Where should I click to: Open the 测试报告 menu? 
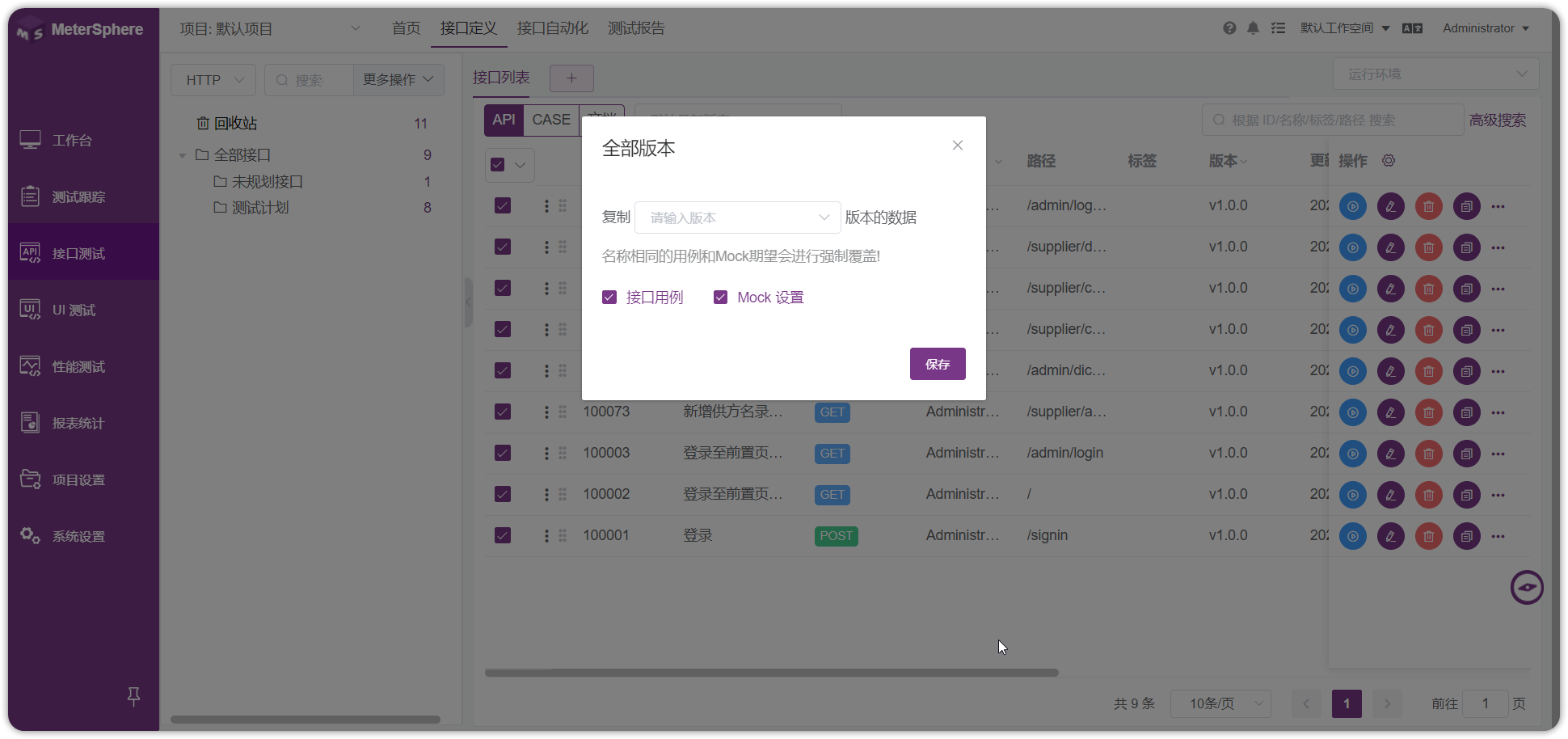[x=636, y=28]
